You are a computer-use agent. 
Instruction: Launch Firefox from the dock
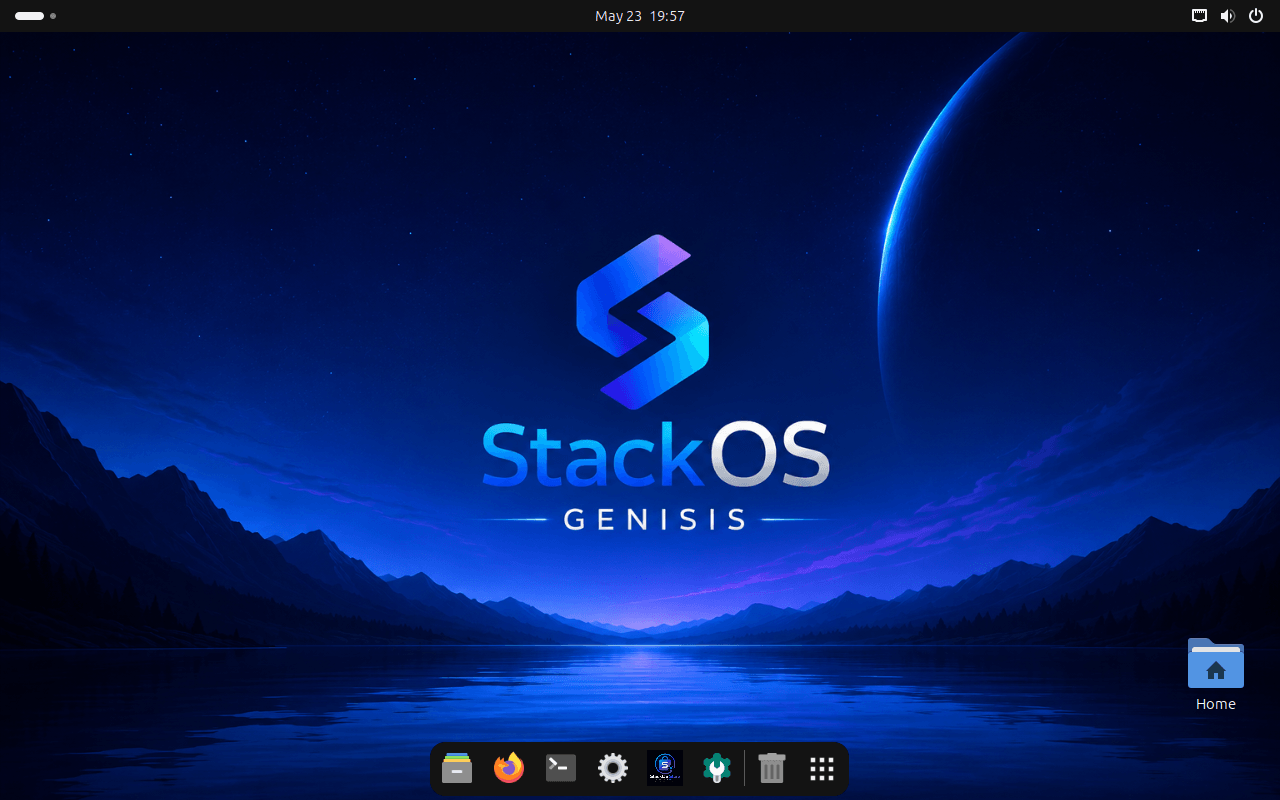tap(509, 768)
